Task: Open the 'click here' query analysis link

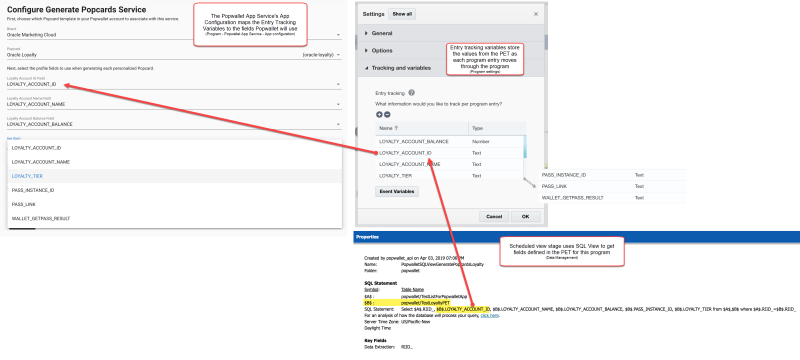Action: point(489,316)
